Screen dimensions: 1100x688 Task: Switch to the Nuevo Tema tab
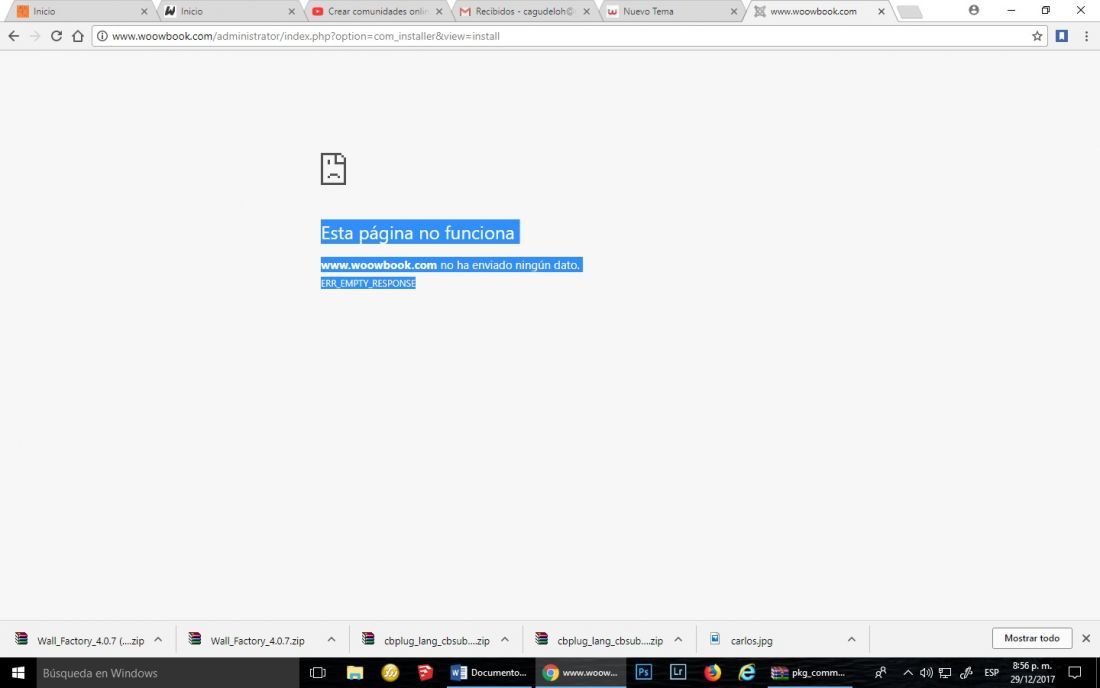click(x=670, y=11)
